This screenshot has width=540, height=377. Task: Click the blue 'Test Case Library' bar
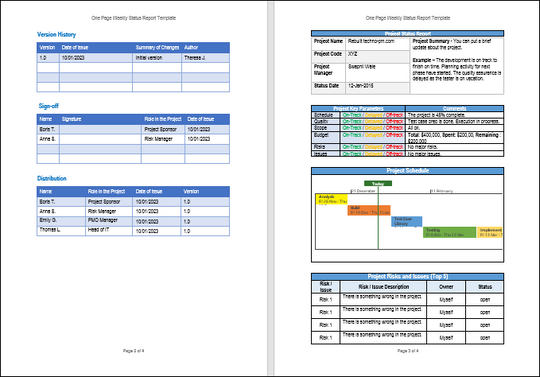click(x=407, y=221)
